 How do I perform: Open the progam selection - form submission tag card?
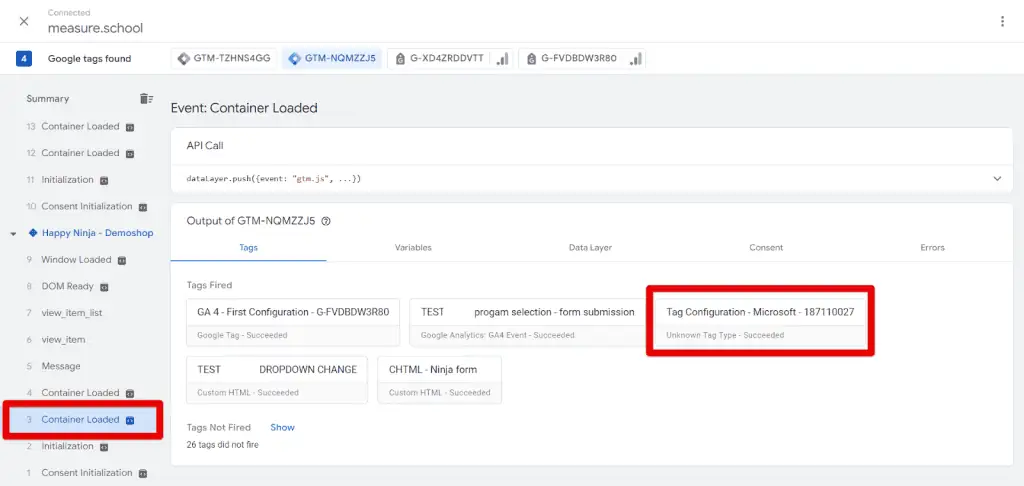click(528, 322)
